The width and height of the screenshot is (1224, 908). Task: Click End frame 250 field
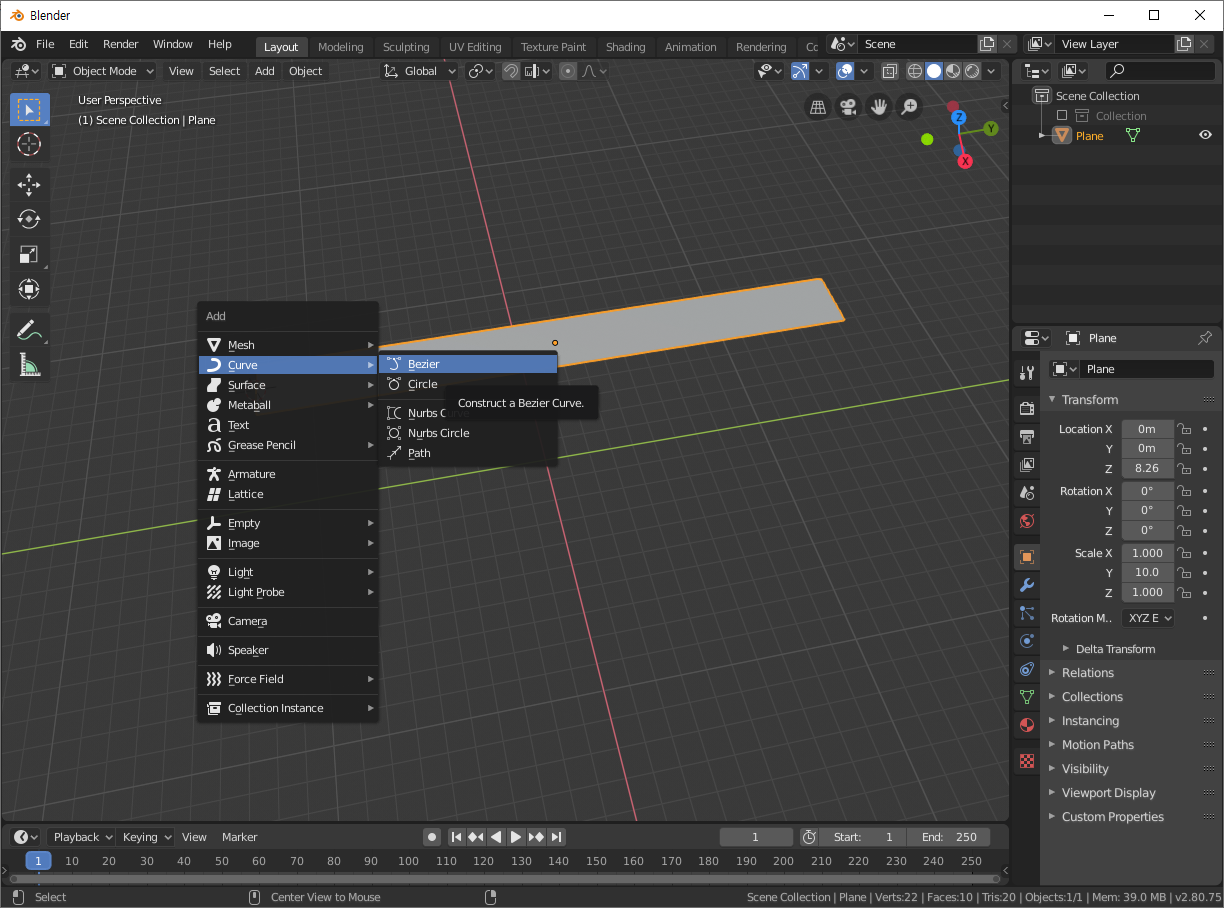[x=949, y=837]
